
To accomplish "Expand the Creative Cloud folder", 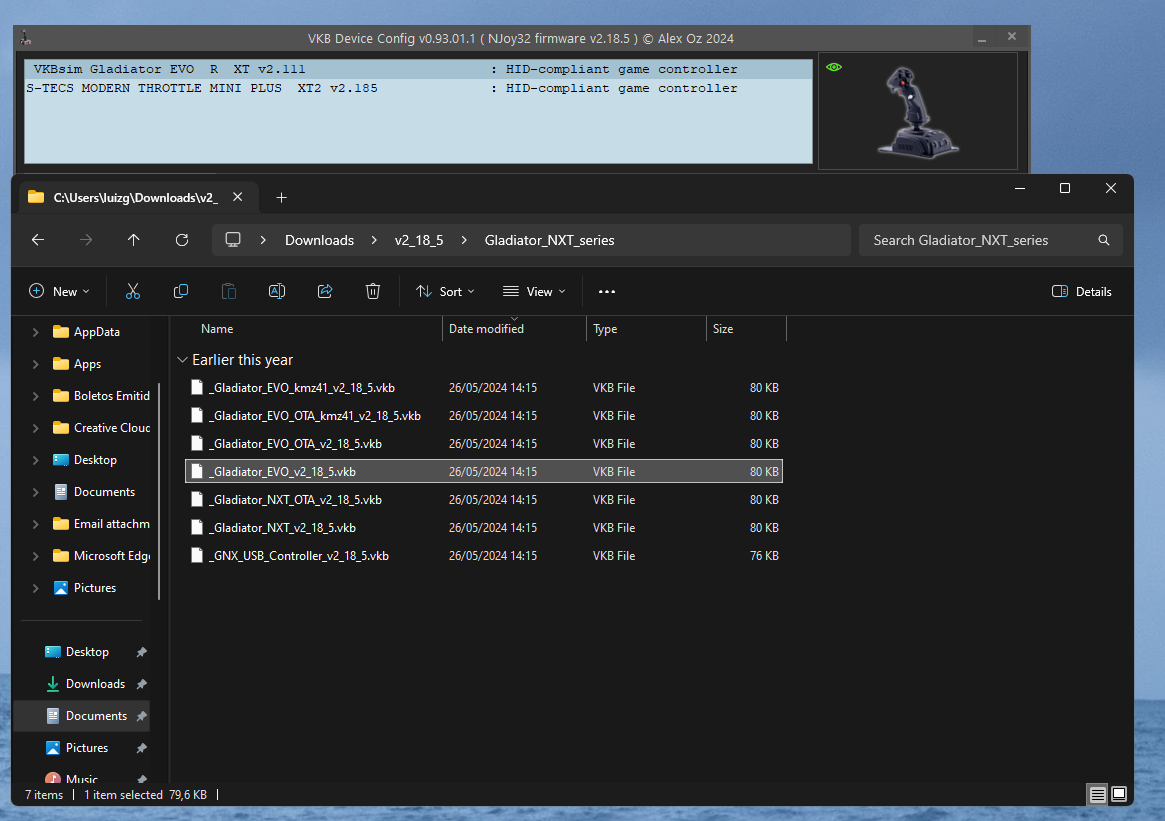I will [x=36, y=428].
